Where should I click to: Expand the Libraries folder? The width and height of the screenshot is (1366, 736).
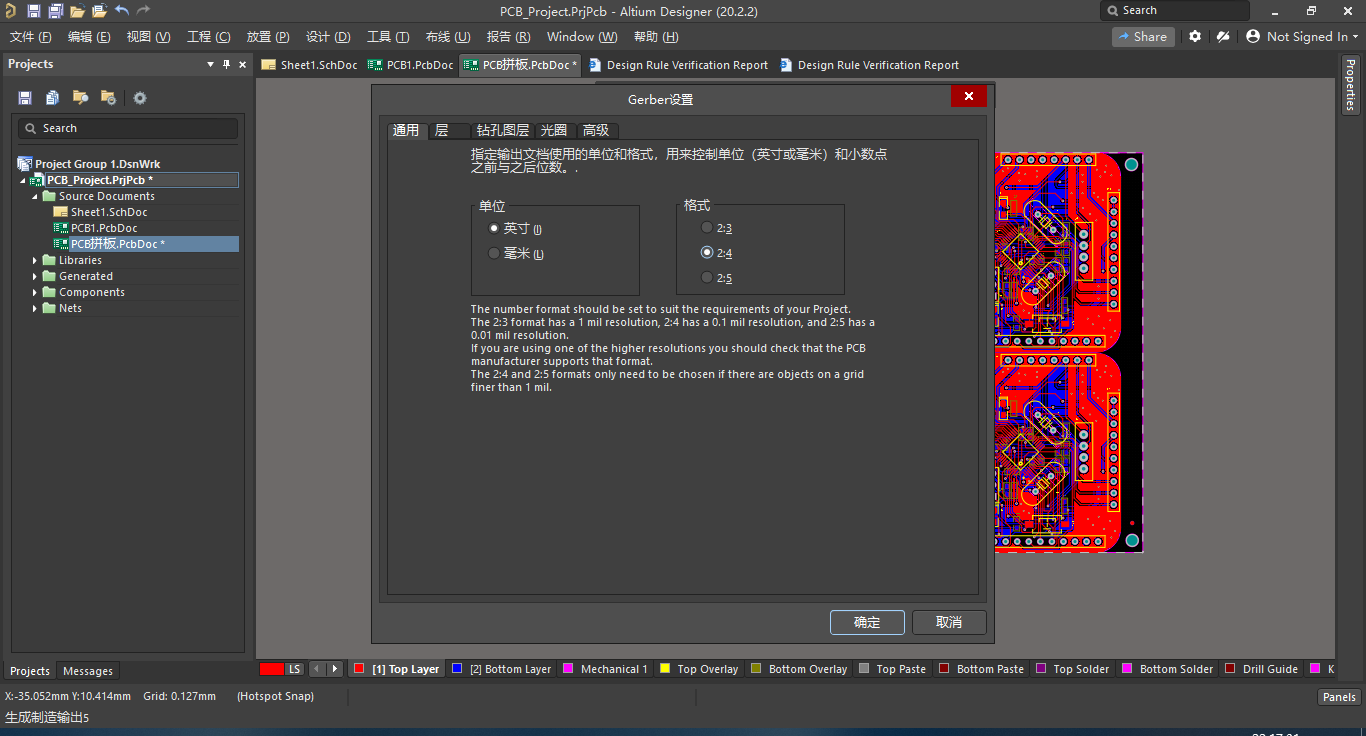35,259
